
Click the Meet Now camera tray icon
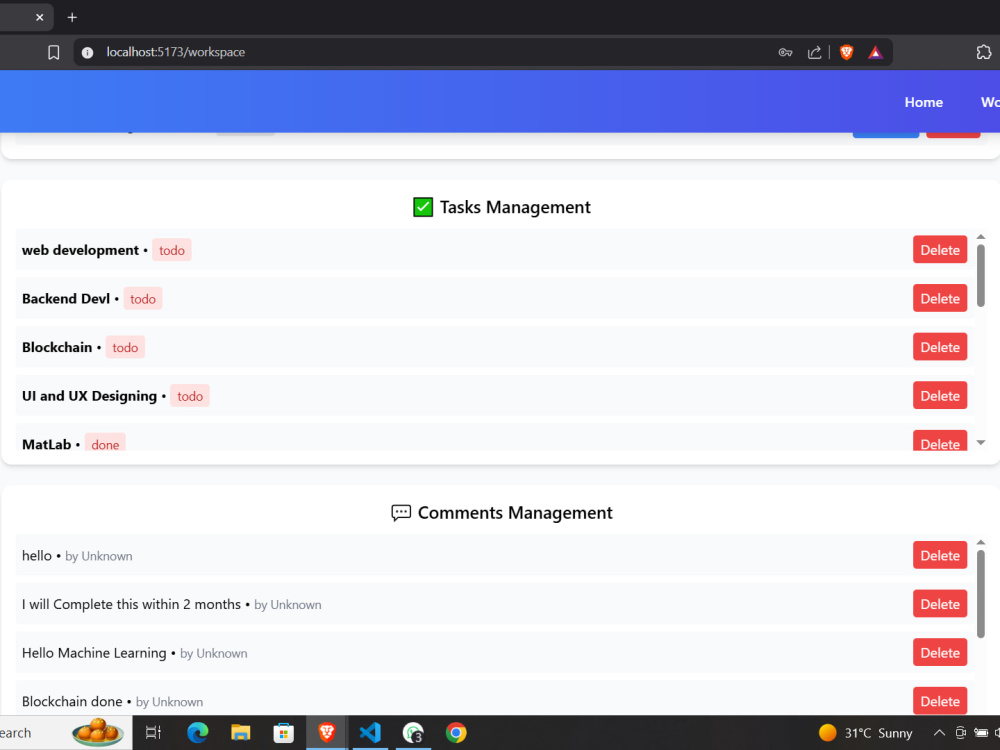pyautogui.click(x=960, y=733)
